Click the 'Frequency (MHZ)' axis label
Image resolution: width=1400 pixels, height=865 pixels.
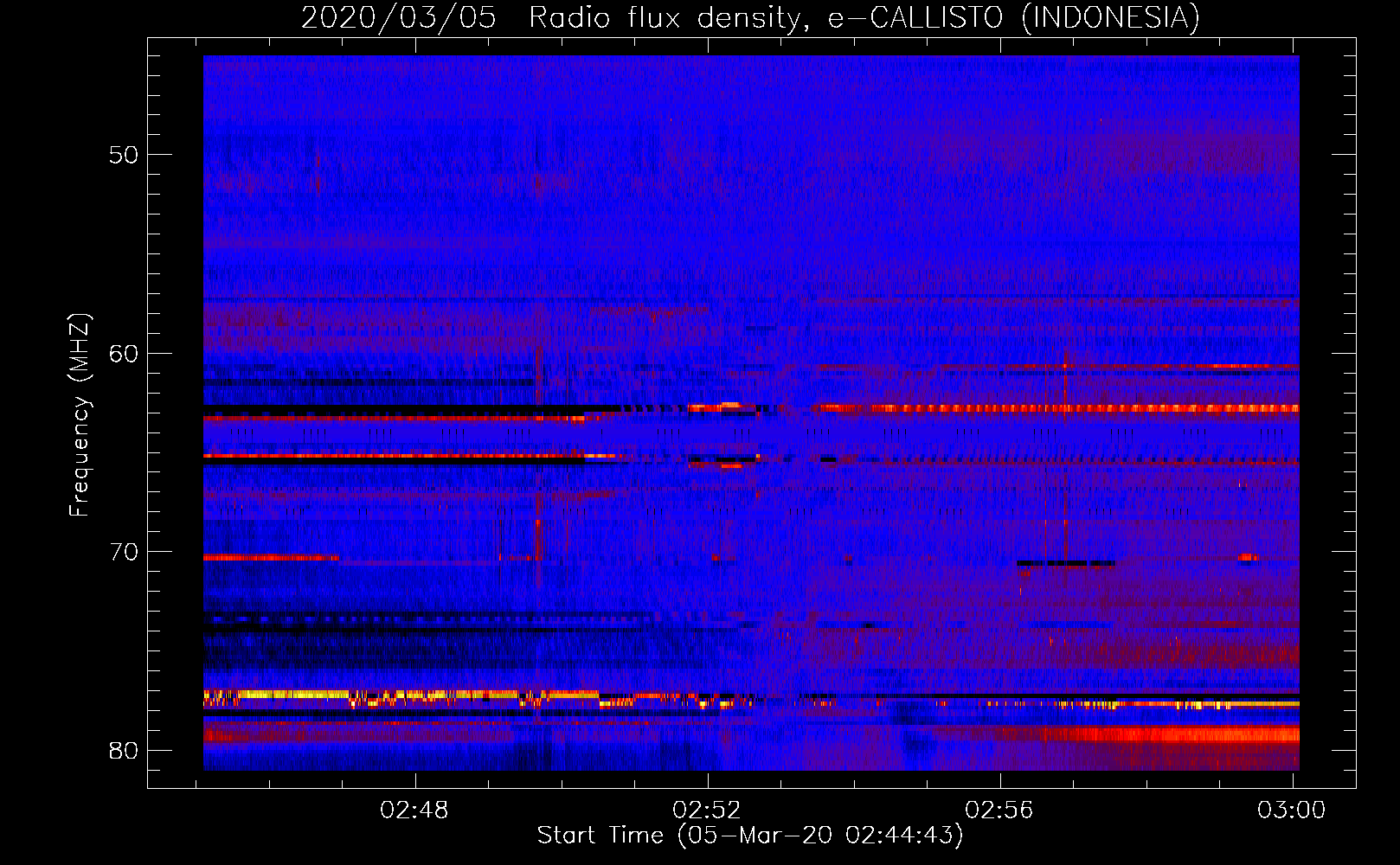[80, 415]
